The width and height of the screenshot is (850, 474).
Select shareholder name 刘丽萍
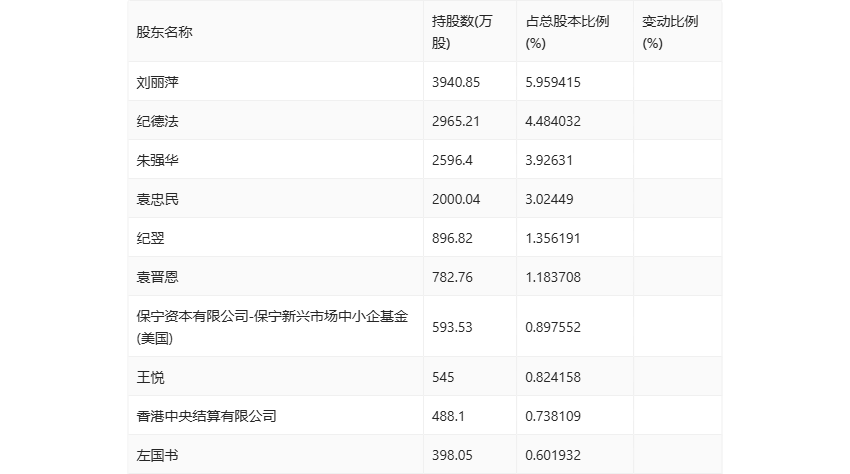(157, 82)
